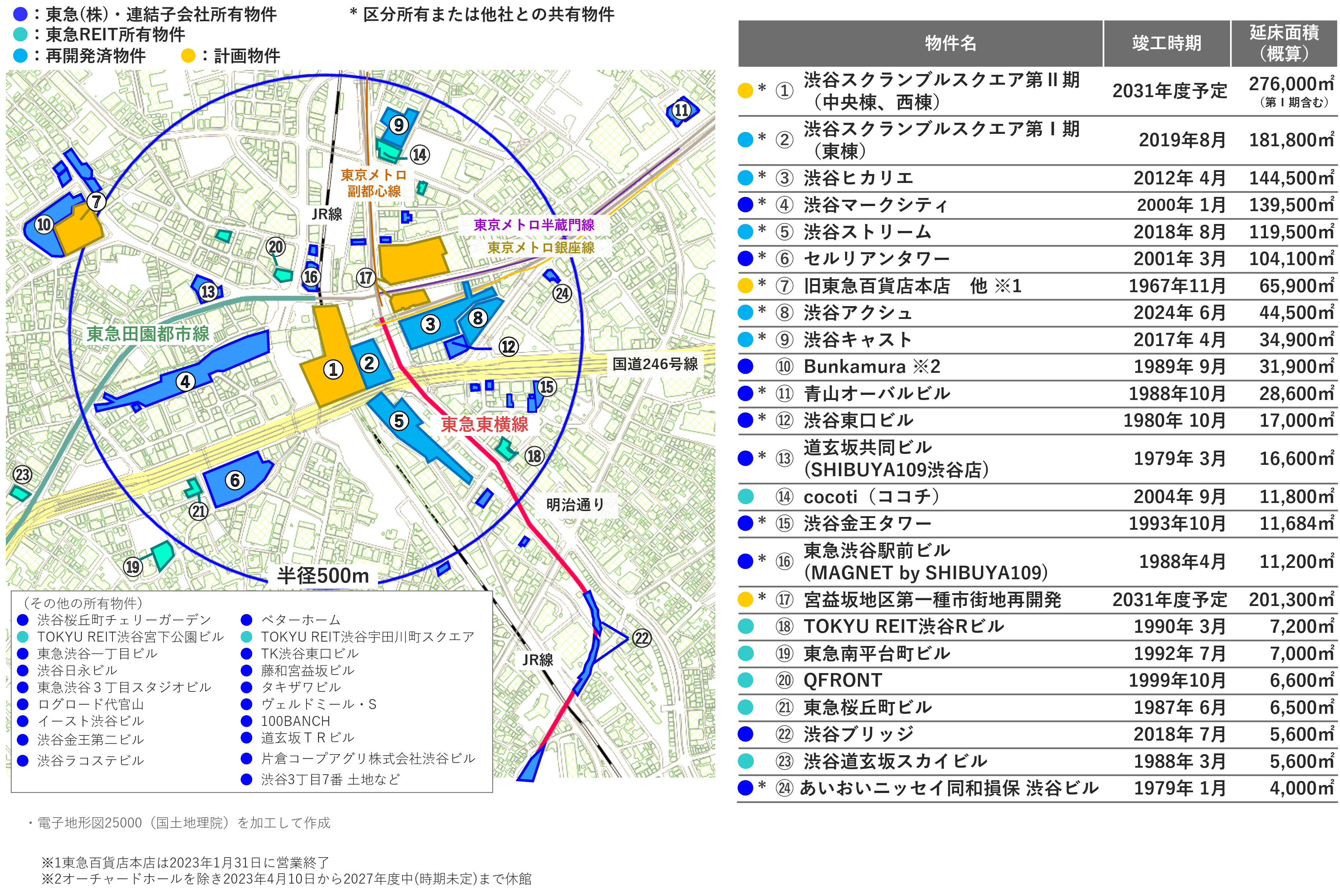Click the 物件名 column header
1340x896 pixels.
point(950,43)
